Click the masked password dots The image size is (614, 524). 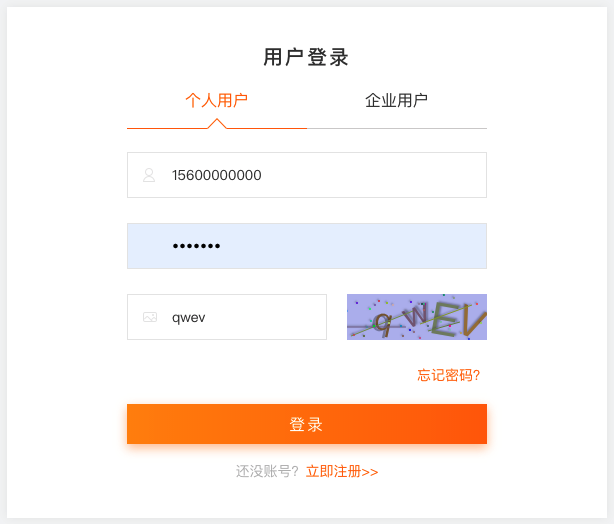point(197,246)
